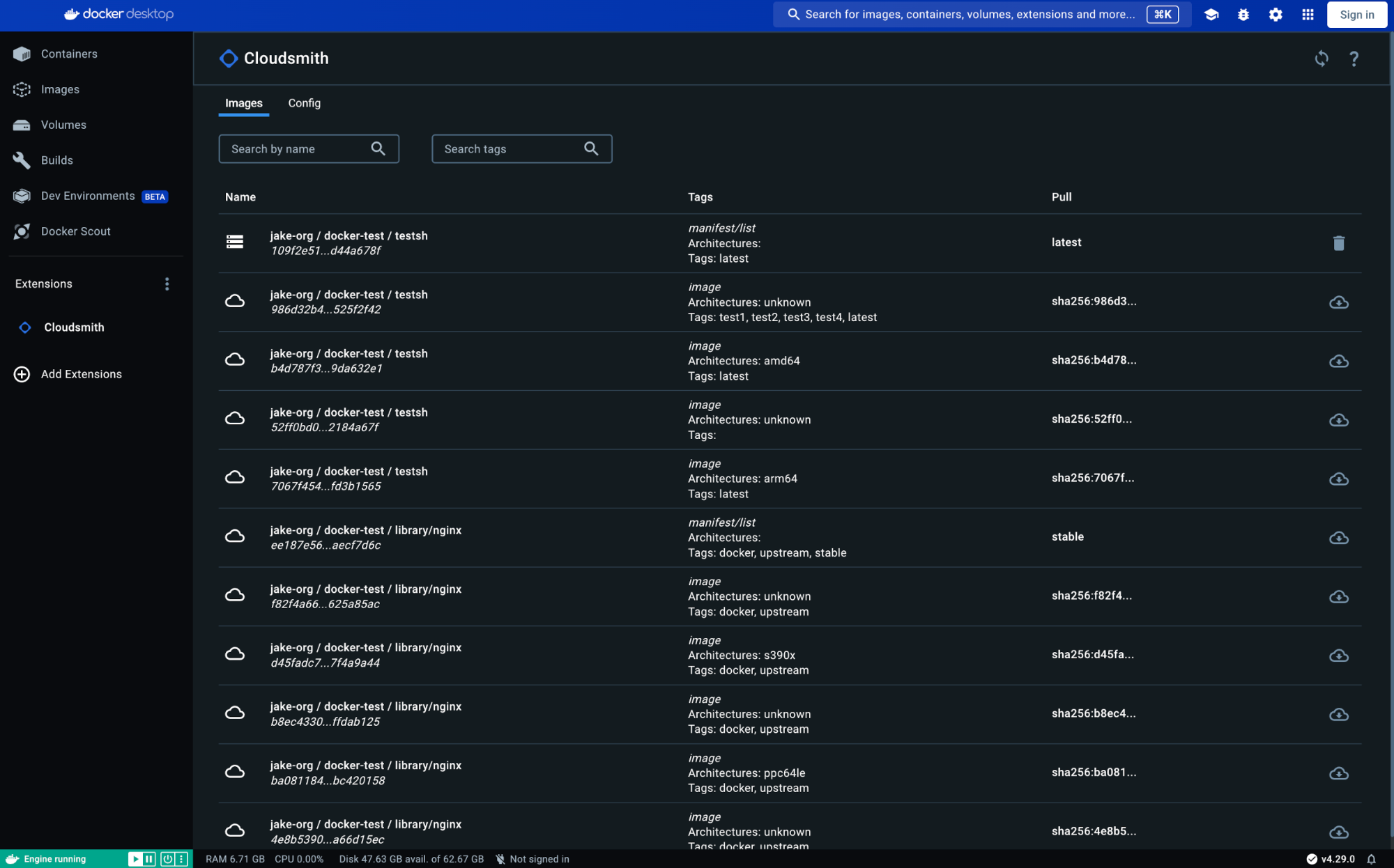Screen dimensions: 1394x868
Task: Focus the Search by name field
Action: pyautogui.click(x=309, y=148)
